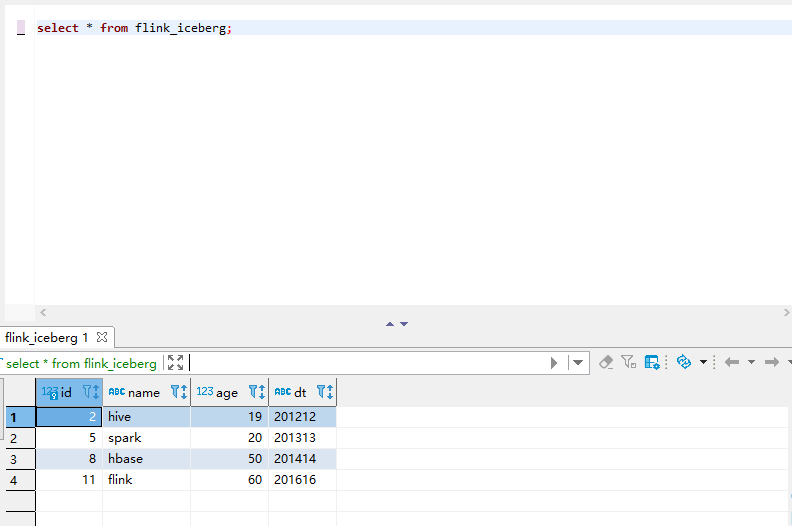
Task: Click the custom filters funnel icon
Action: click(628, 363)
